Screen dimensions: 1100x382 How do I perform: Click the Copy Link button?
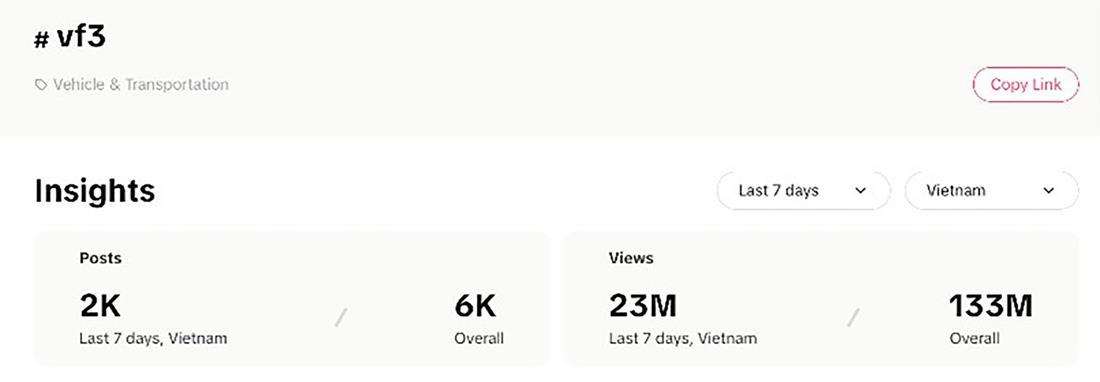pos(1025,85)
